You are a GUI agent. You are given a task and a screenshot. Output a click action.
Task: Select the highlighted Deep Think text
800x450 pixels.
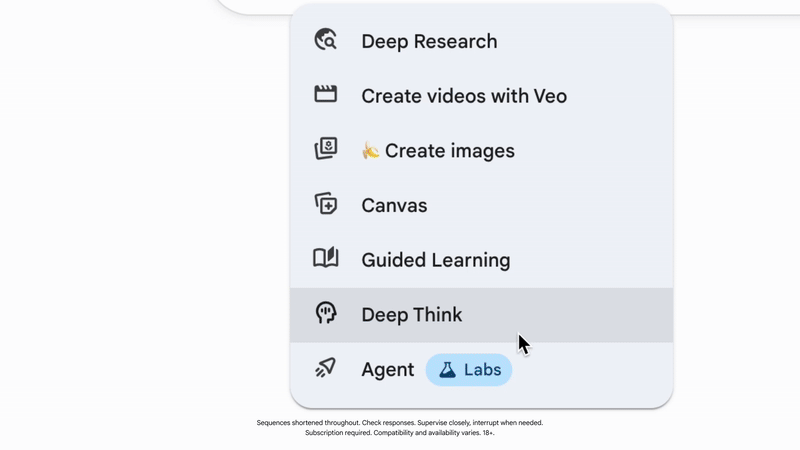click(412, 315)
